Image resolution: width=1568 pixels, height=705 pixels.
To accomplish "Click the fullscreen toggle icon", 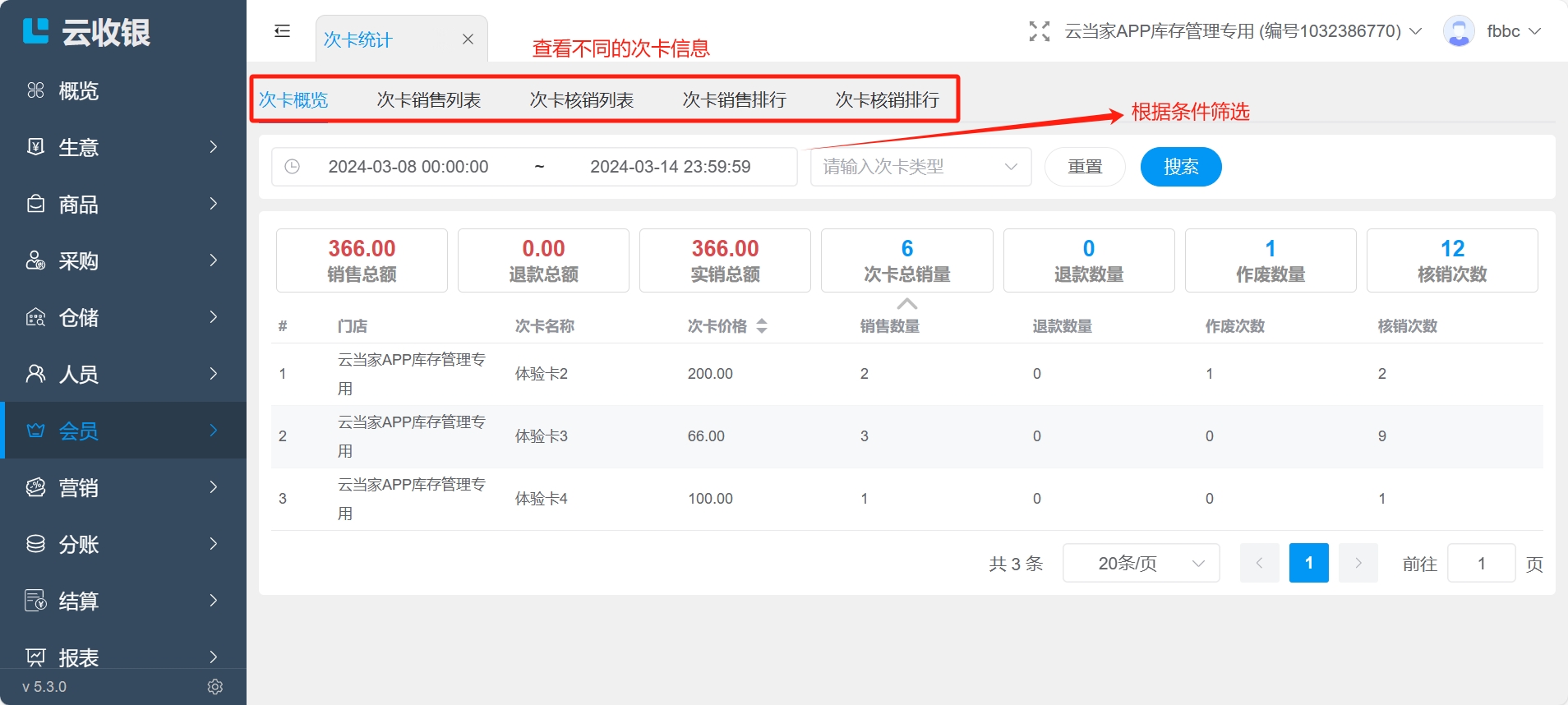I will click(1039, 31).
